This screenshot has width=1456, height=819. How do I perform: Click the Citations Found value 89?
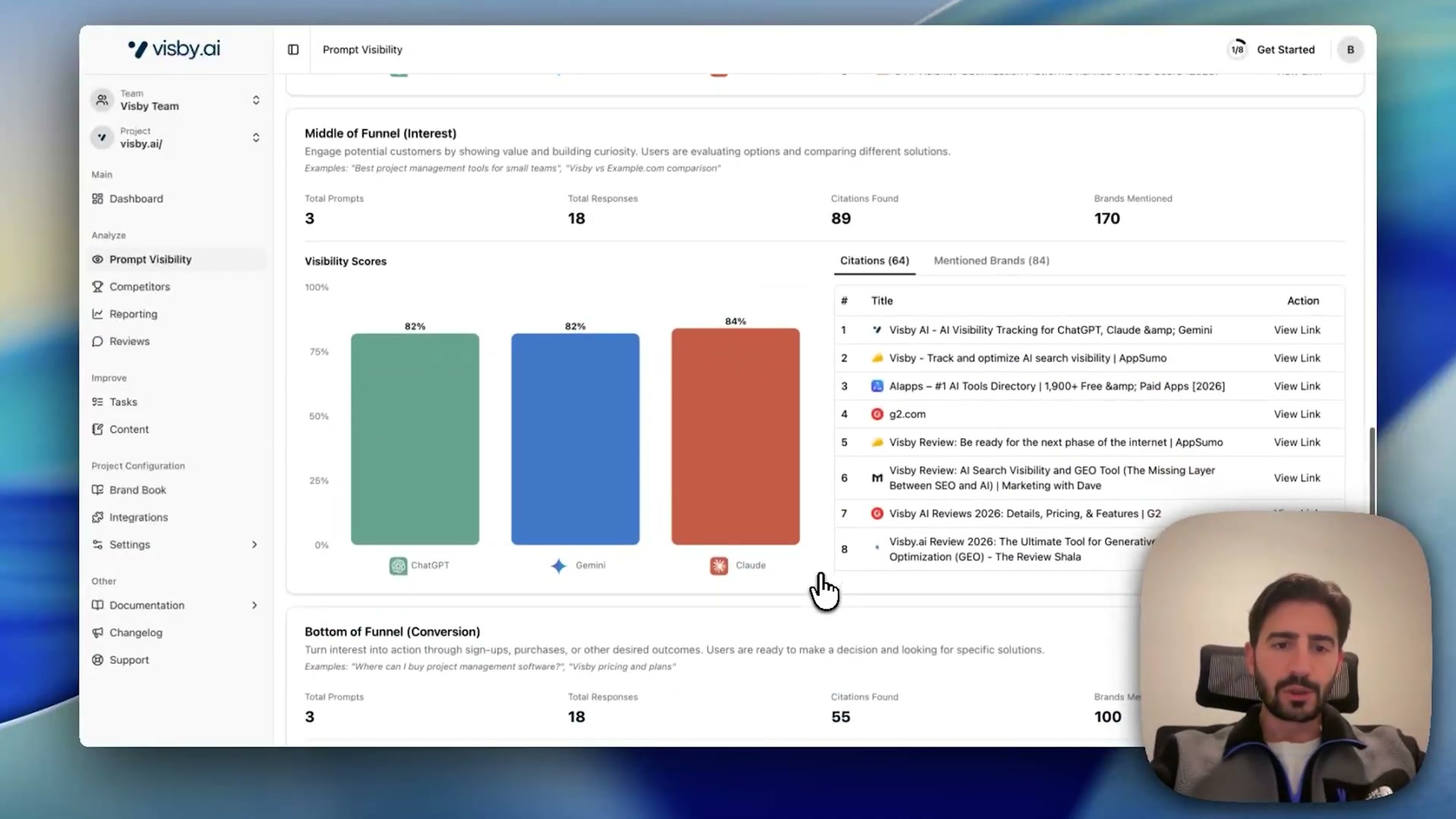[840, 218]
